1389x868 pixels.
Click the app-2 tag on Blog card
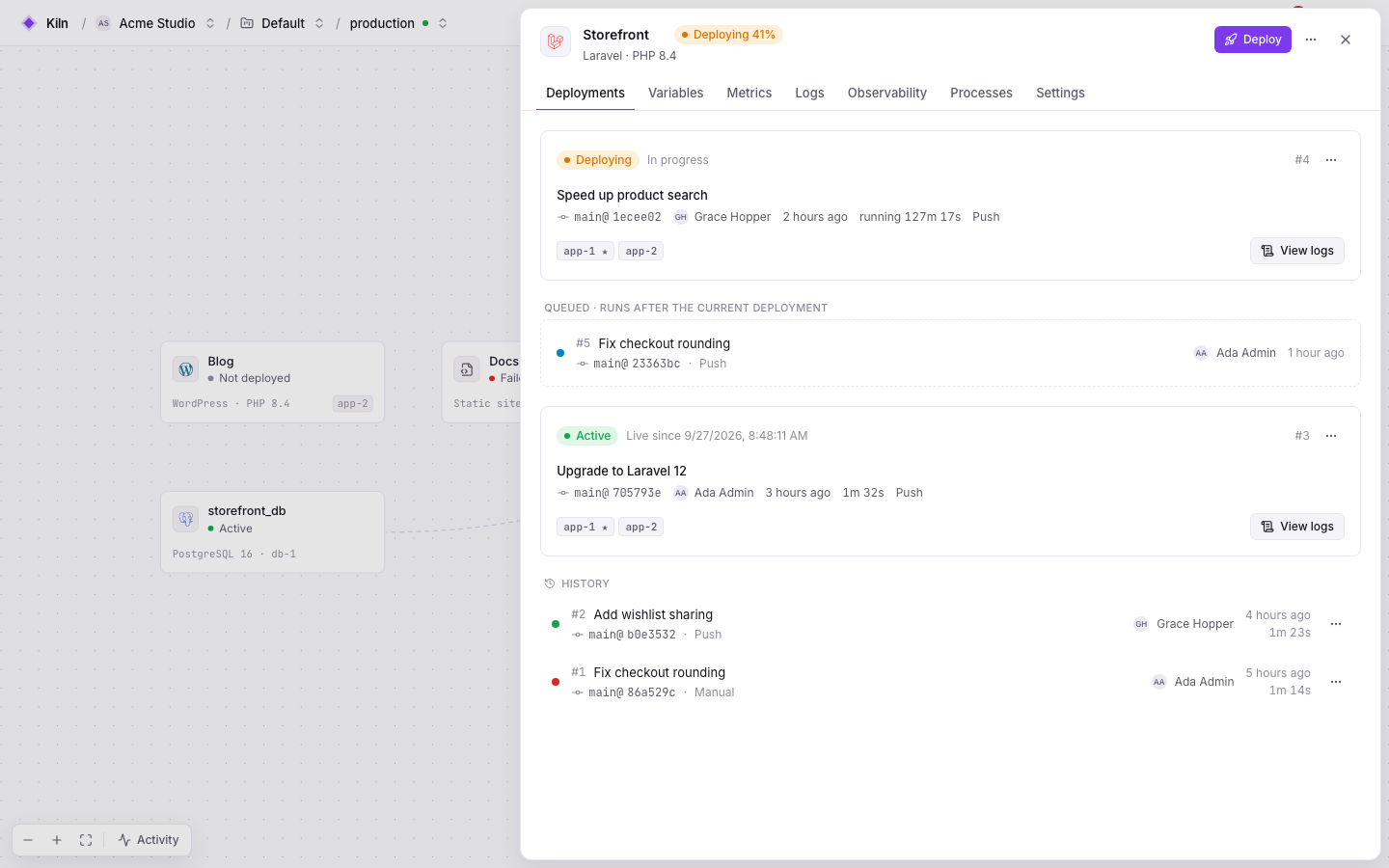(x=353, y=404)
